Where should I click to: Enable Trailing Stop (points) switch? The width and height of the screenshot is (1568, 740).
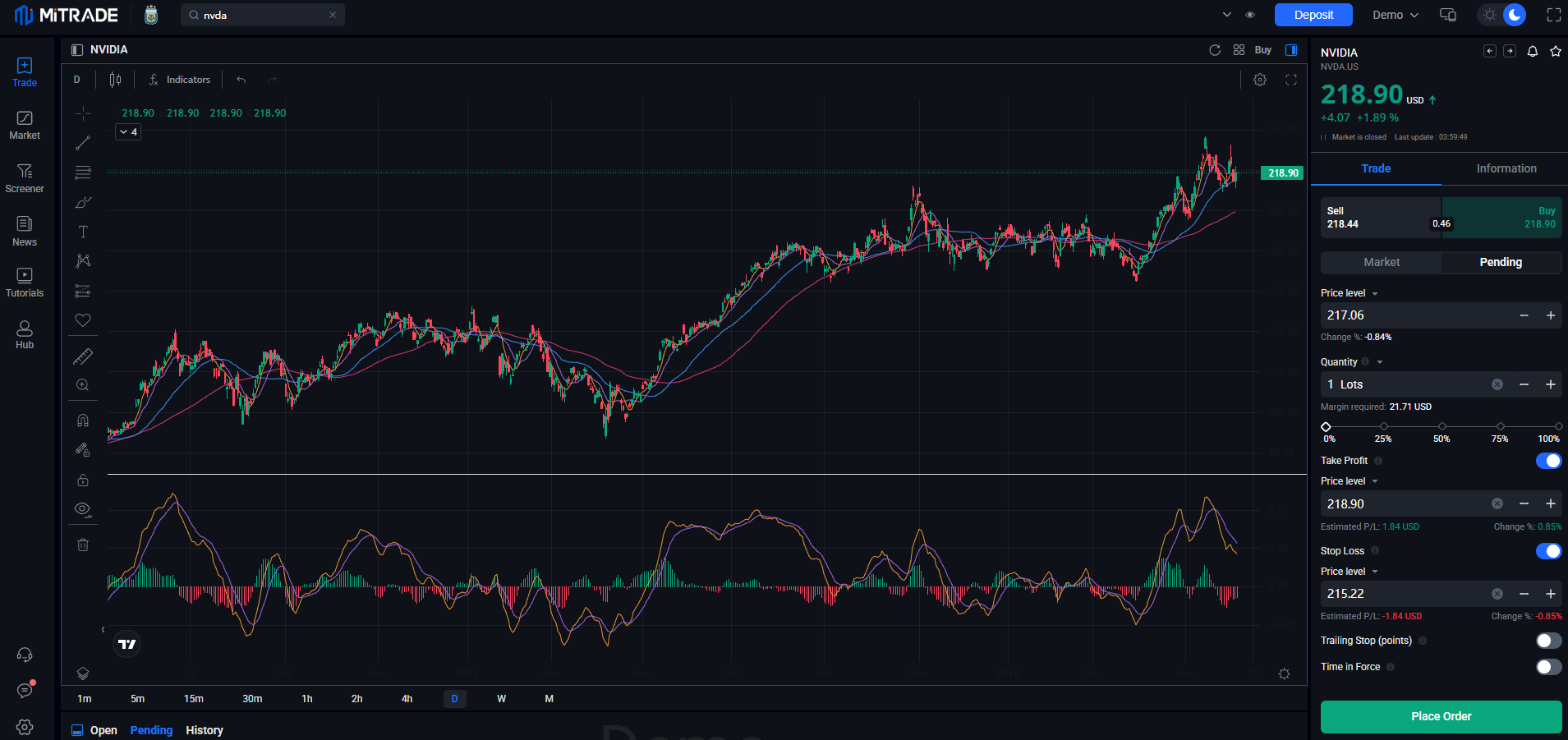tap(1548, 641)
